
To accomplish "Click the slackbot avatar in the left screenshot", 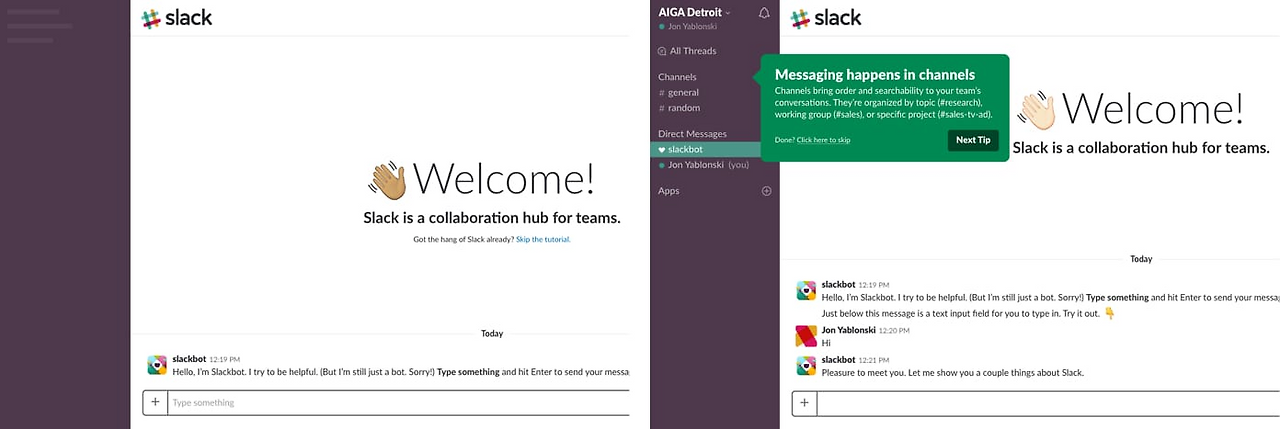I will click(157, 365).
